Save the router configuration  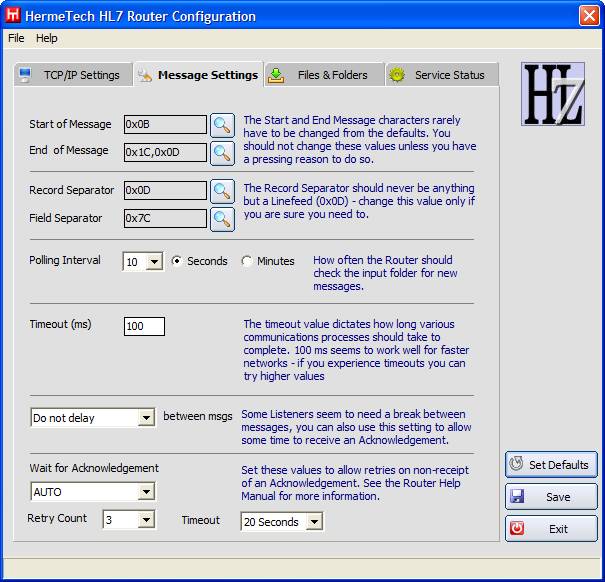pos(551,497)
